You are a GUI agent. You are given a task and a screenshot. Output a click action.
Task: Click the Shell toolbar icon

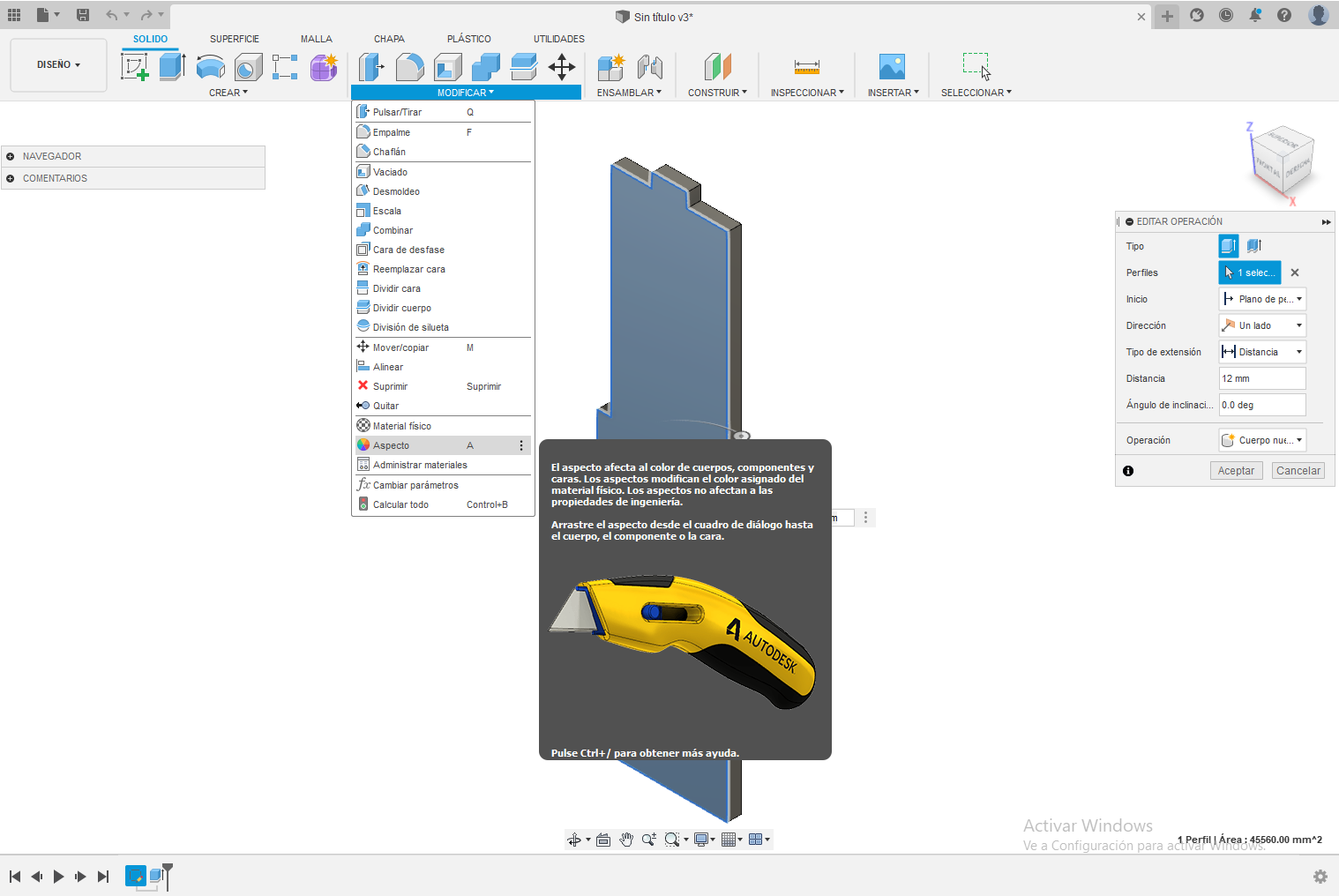tap(447, 67)
